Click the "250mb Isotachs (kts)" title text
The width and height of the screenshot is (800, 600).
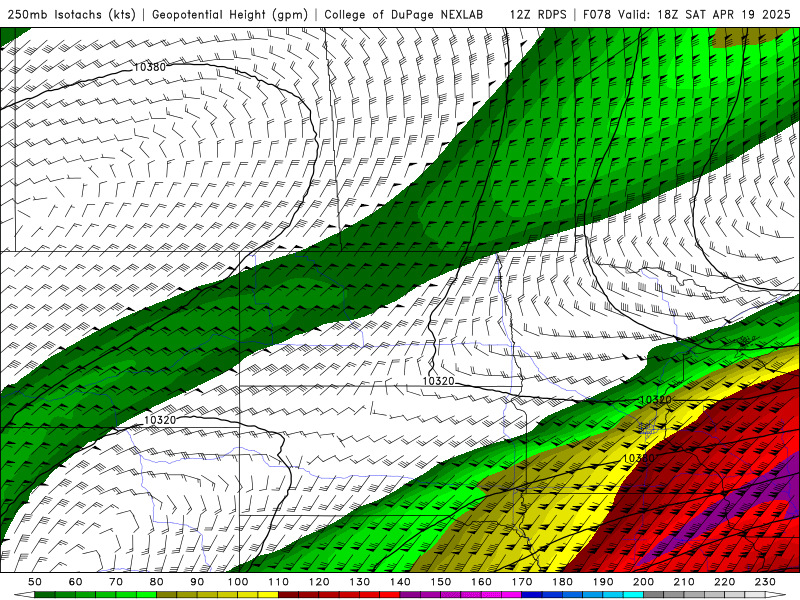72,14
